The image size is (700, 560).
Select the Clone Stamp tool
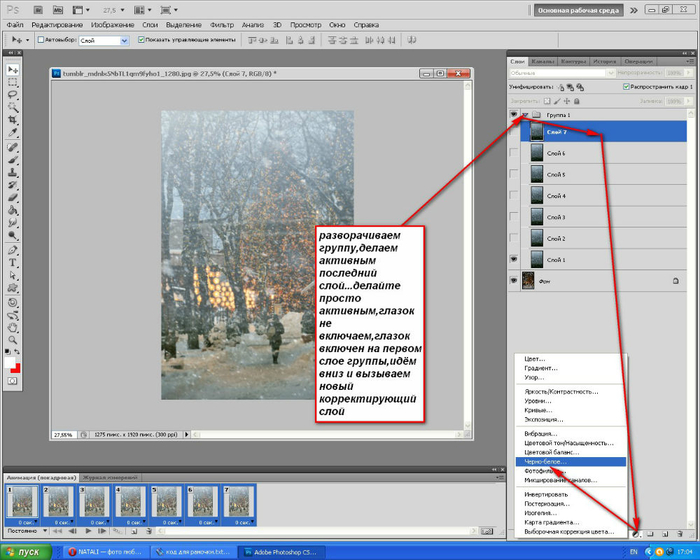coord(12,172)
